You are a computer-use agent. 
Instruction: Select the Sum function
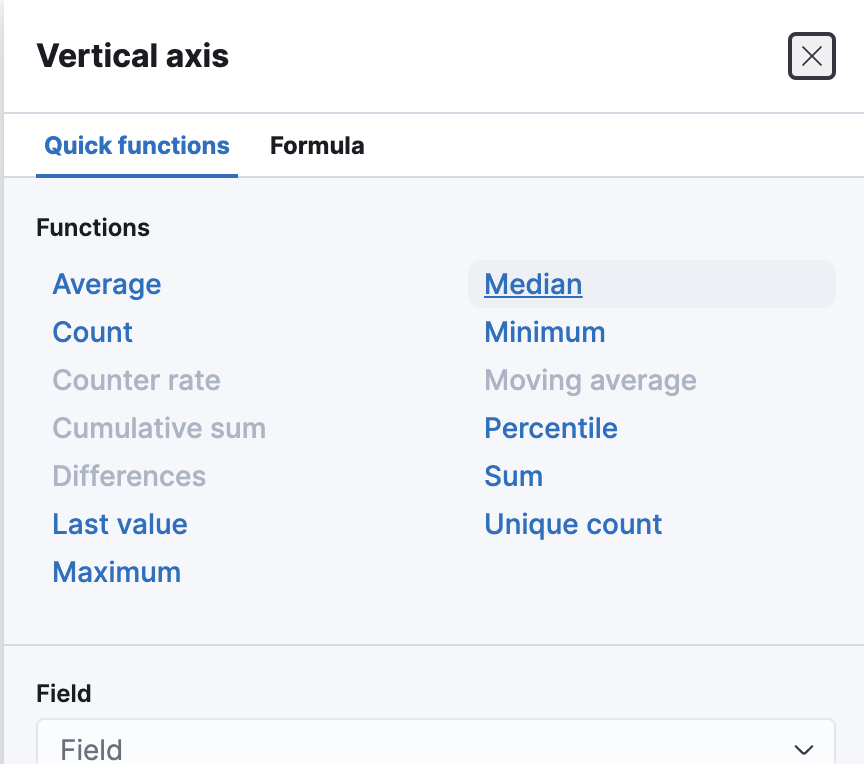514,476
